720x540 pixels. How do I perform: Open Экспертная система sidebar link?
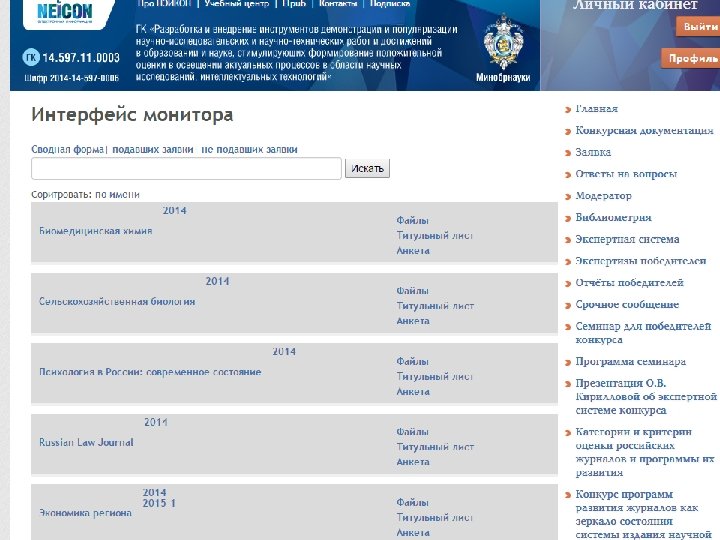(627, 239)
